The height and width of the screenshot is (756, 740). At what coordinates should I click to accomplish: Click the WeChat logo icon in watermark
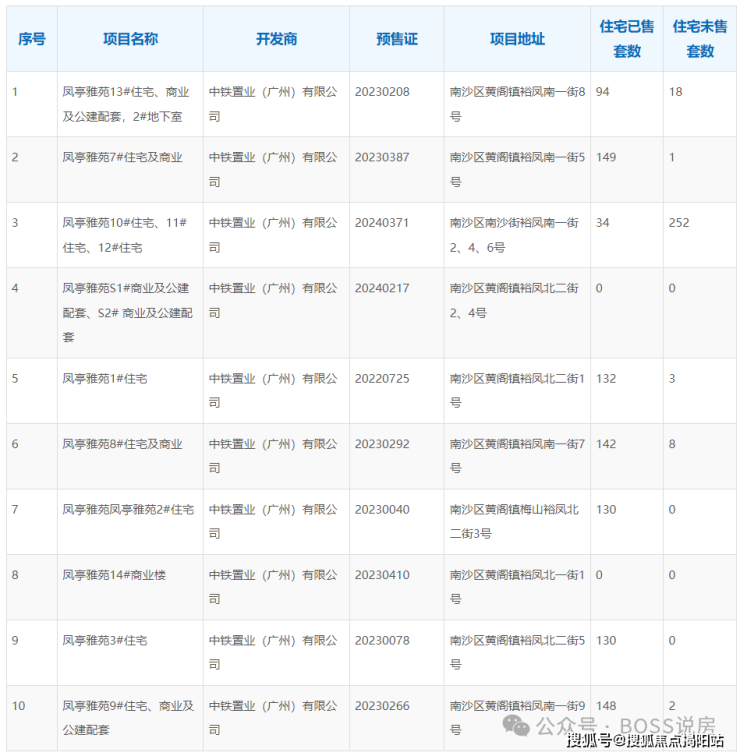tap(516, 726)
